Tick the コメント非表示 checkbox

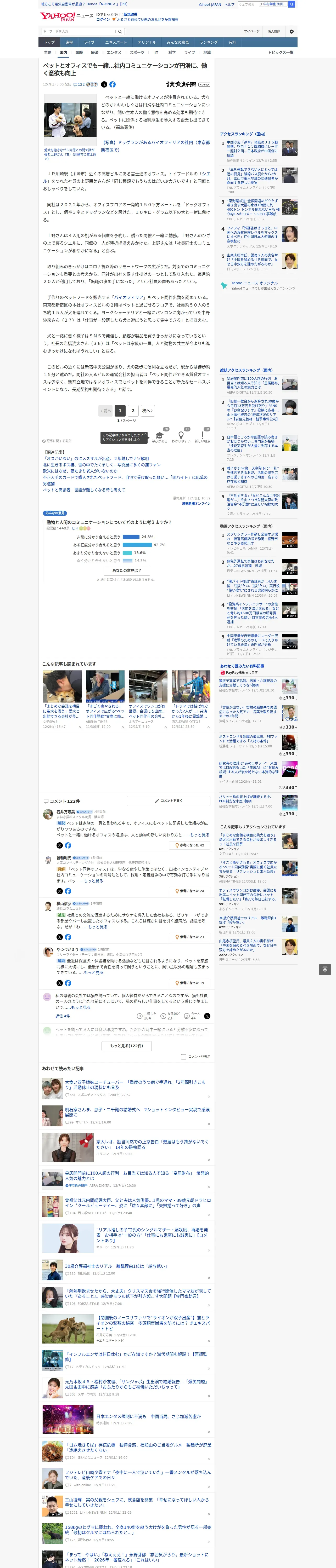(x=183, y=1057)
